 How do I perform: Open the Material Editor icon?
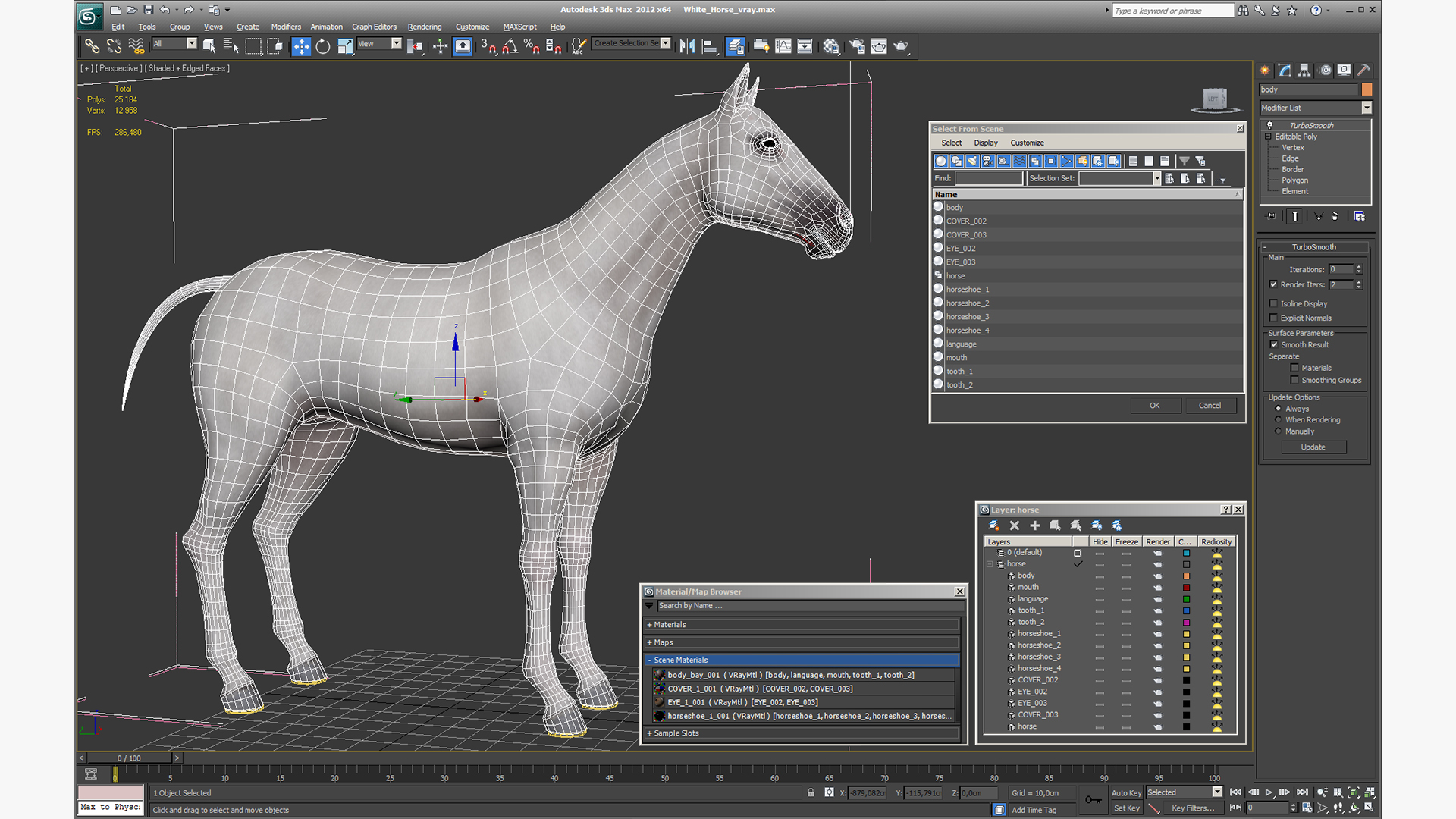tap(831, 47)
